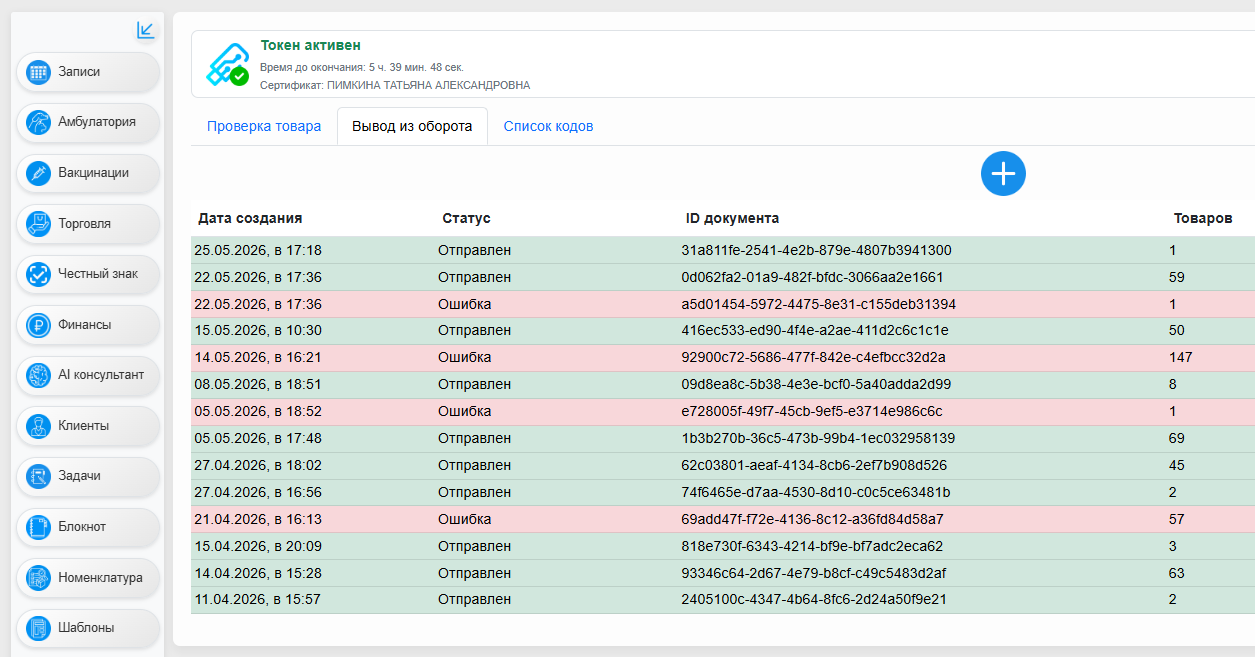Viewport: 1255px width, 657px height.
Task: Open error row 05.05.2026, в 18:52
Action: (x=723, y=411)
